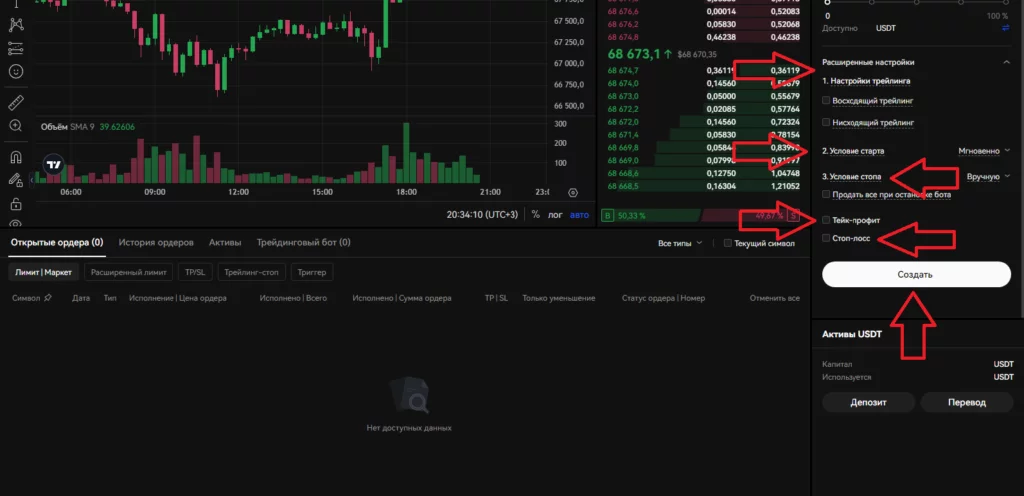Click the zoom in magnifier tool
The image size is (1024, 496).
(x=16, y=126)
